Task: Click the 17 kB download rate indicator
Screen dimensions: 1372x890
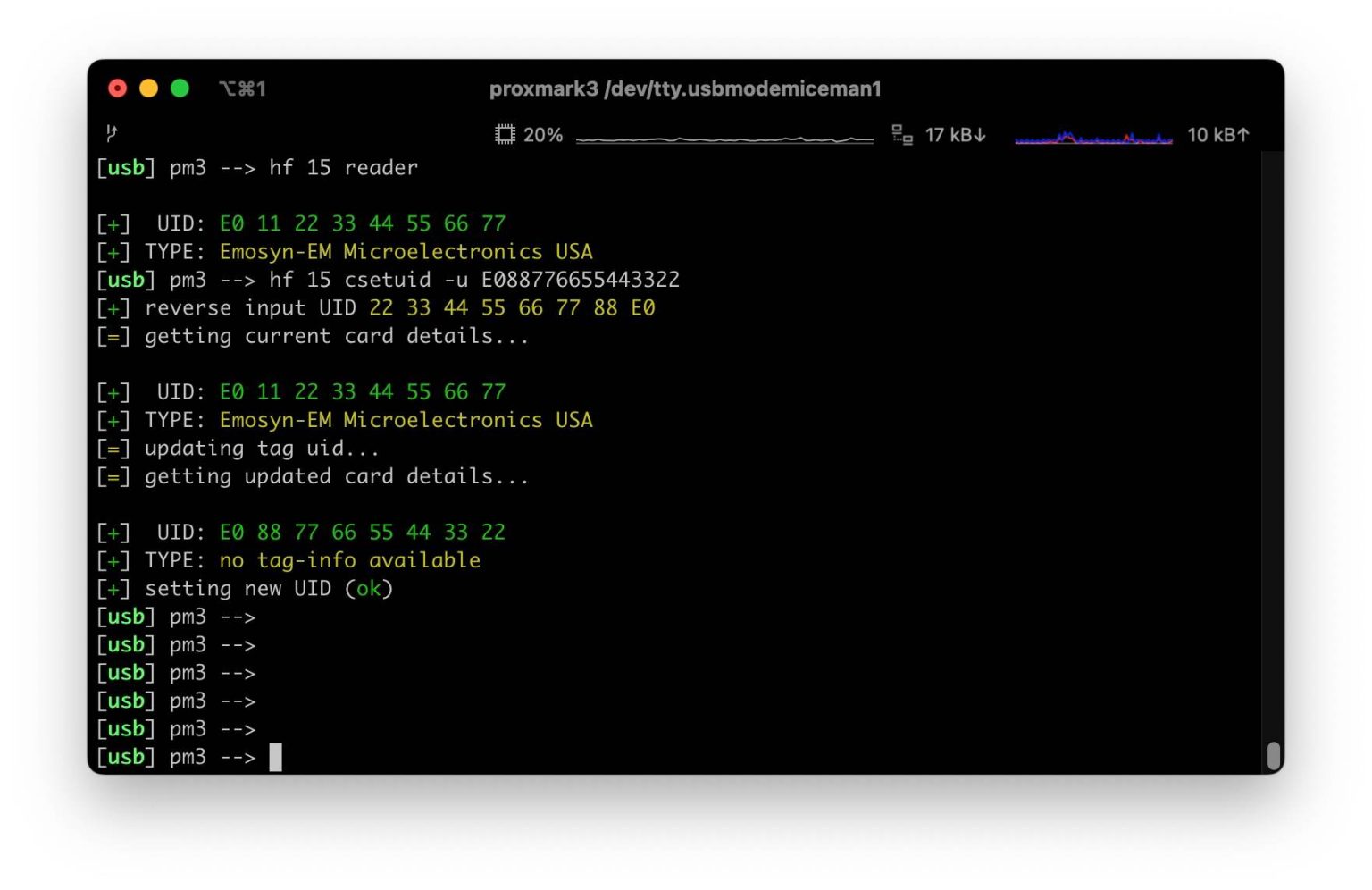Action: 955,135
